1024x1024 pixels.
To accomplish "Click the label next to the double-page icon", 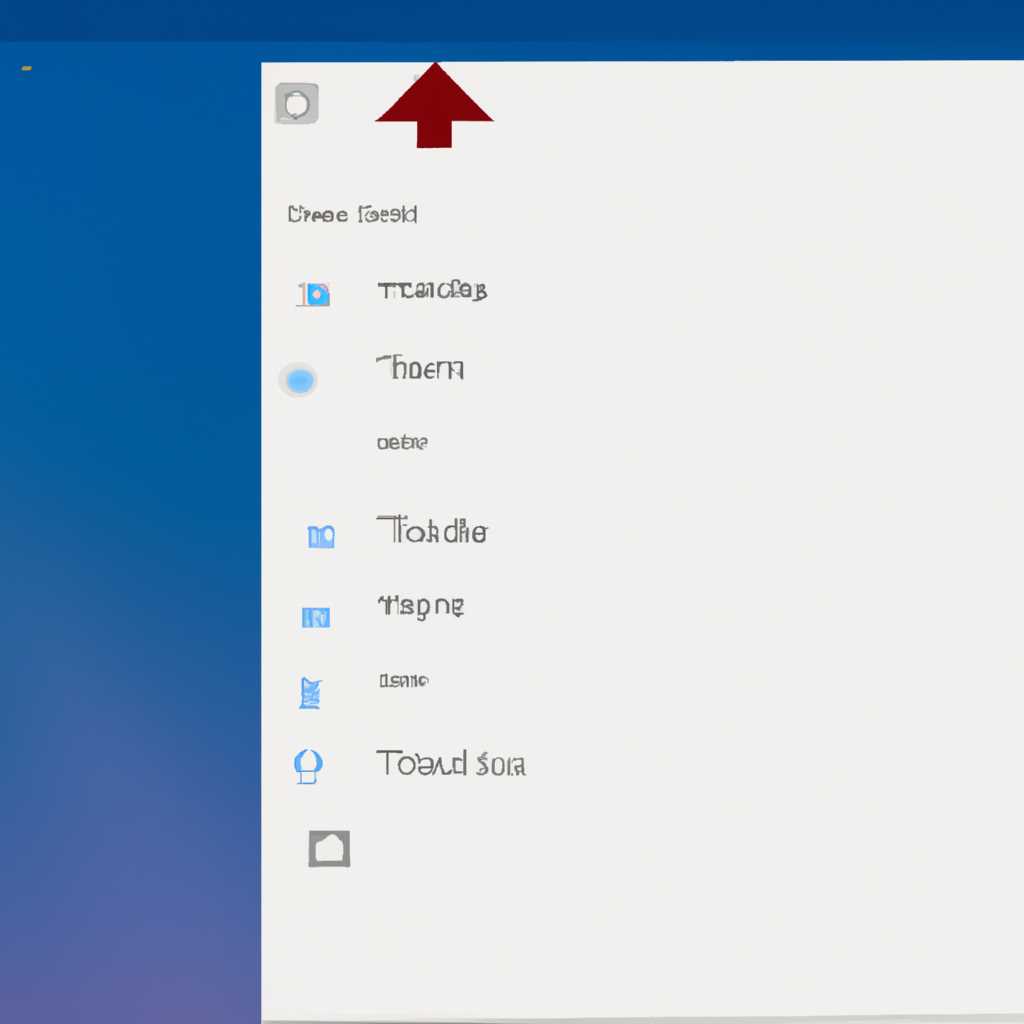I will pyautogui.click(x=432, y=530).
